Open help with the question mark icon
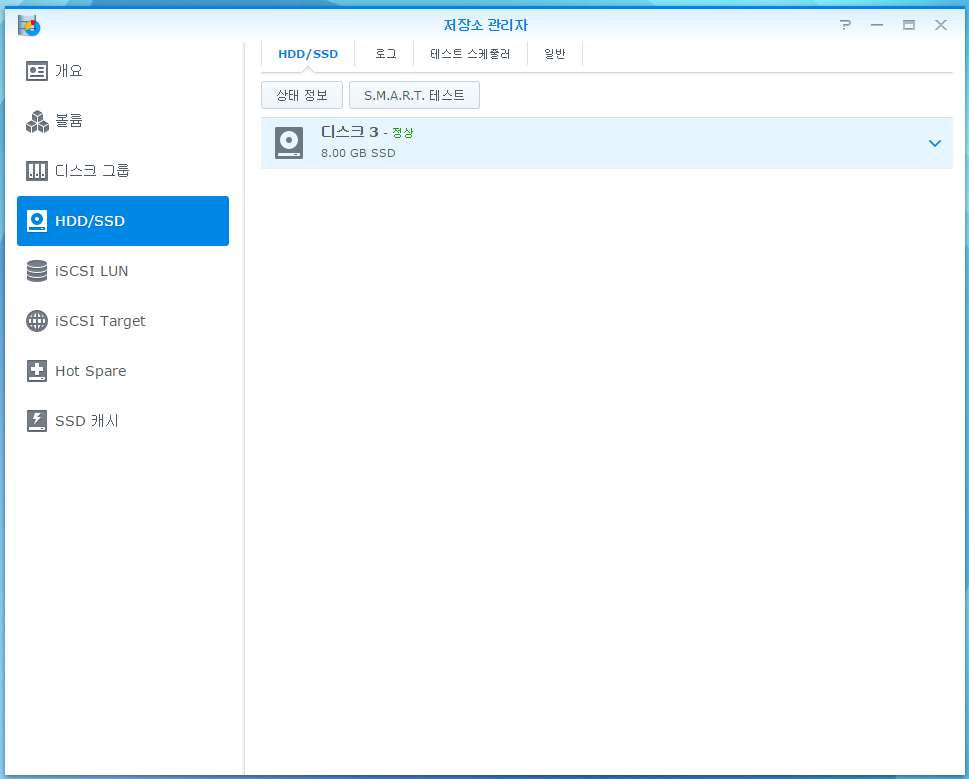The width and height of the screenshot is (969, 779). (845, 25)
